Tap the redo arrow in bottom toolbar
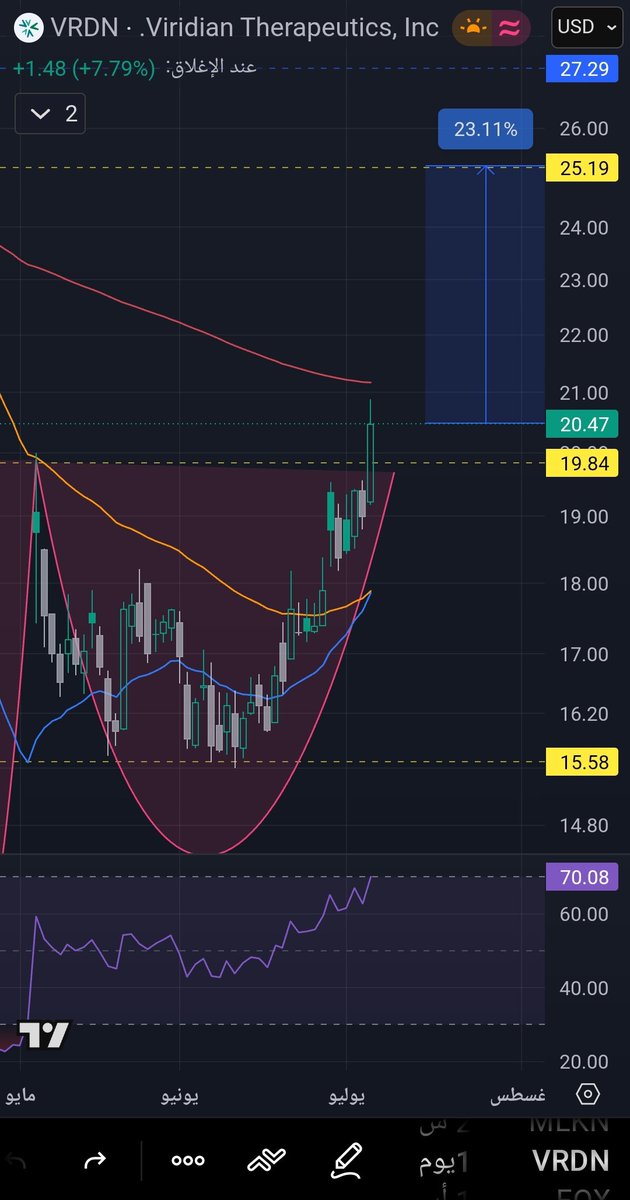This screenshot has width=630, height=1200. click(x=95, y=1160)
